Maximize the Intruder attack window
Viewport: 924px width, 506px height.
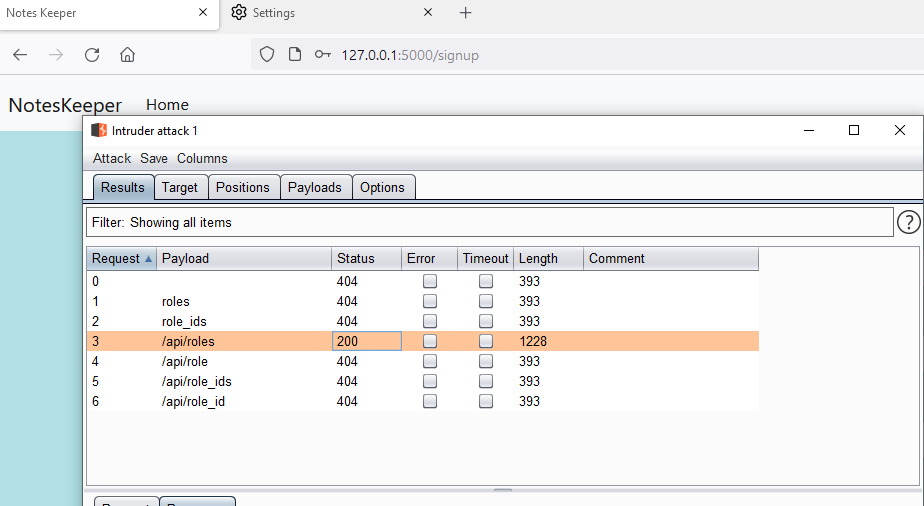pyautogui.click(x=853, y=130)
